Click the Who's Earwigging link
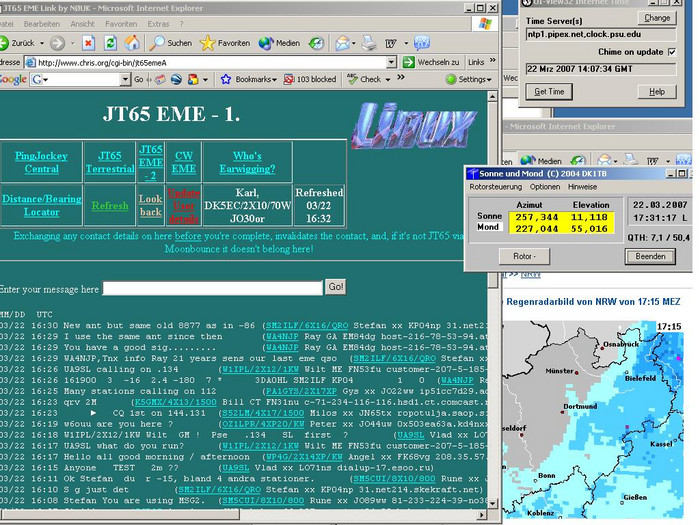The height and width of the screenshot is (525, 700). point(246,162)
